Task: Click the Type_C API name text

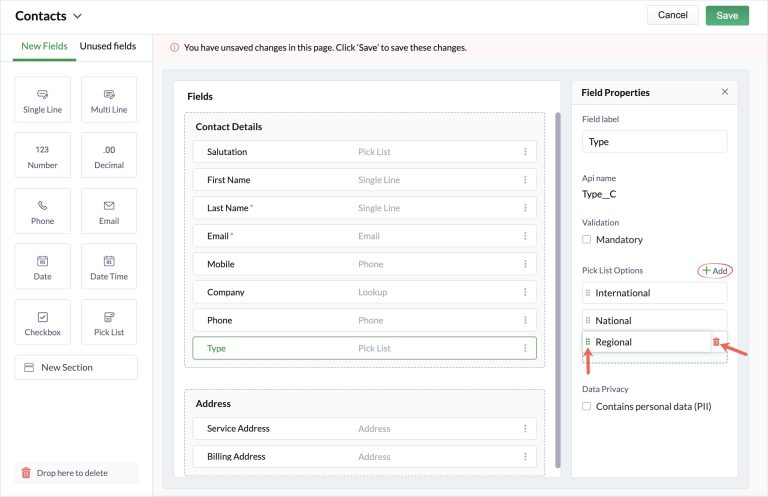Action: (599, 194)
